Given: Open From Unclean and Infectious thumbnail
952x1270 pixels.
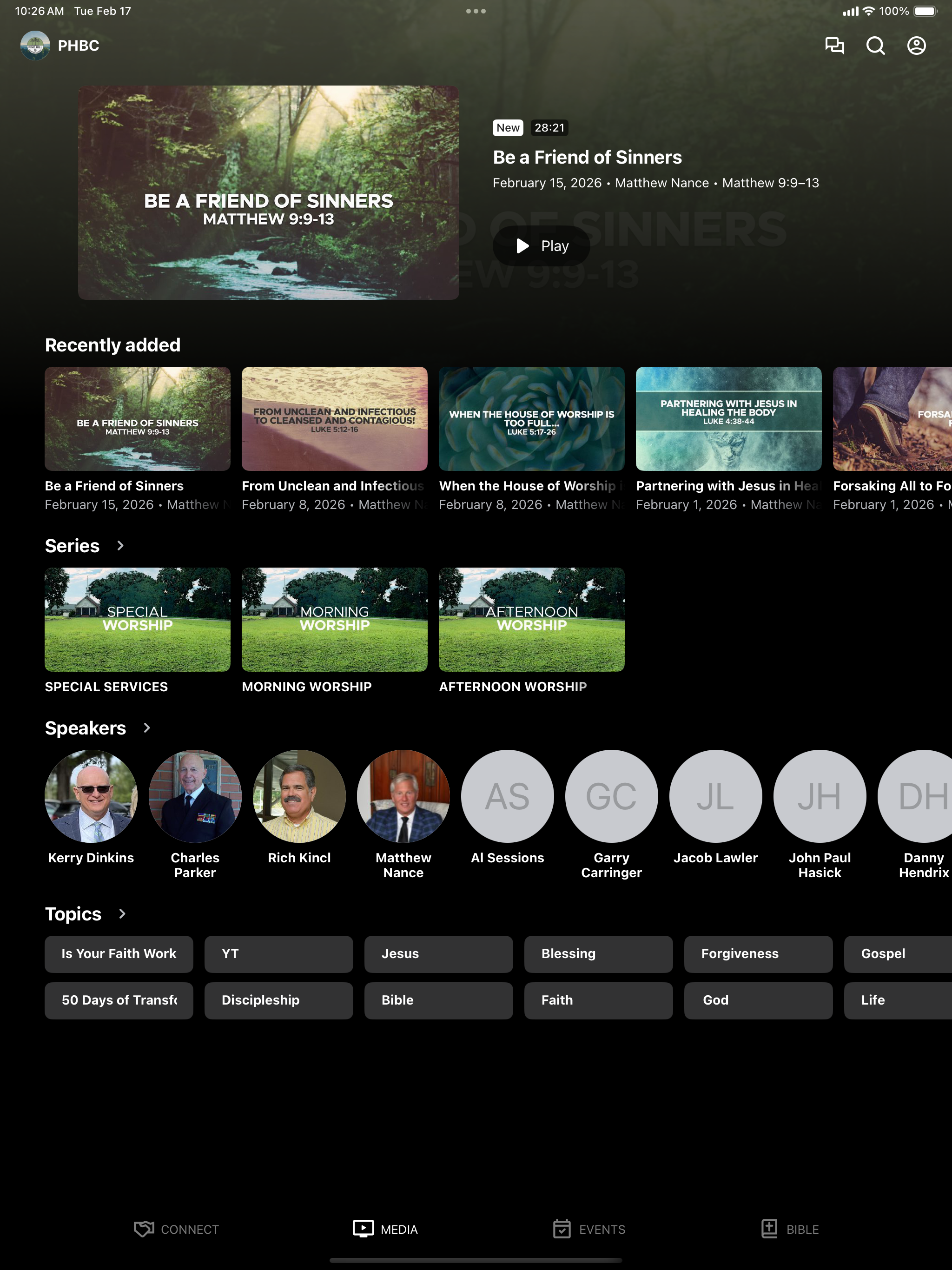Looking at the screenshot, I should (x=335, y=418).
